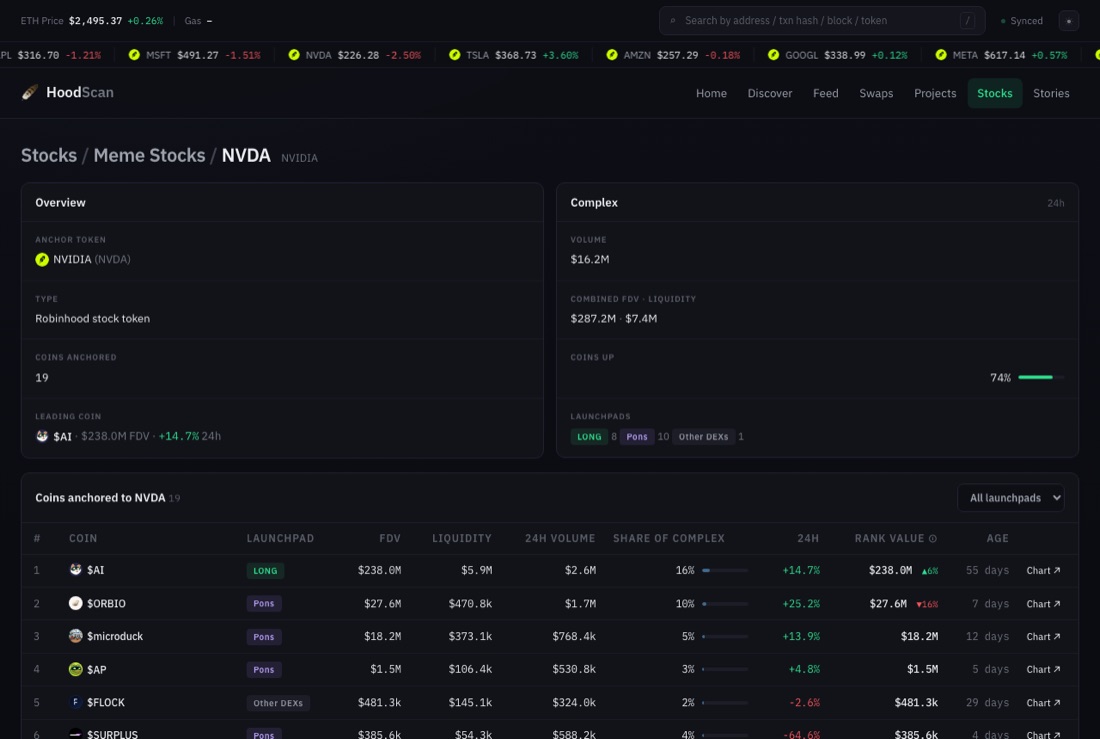
Task: Open Chart link for $FLOCK
Action: pos(1043,703)
